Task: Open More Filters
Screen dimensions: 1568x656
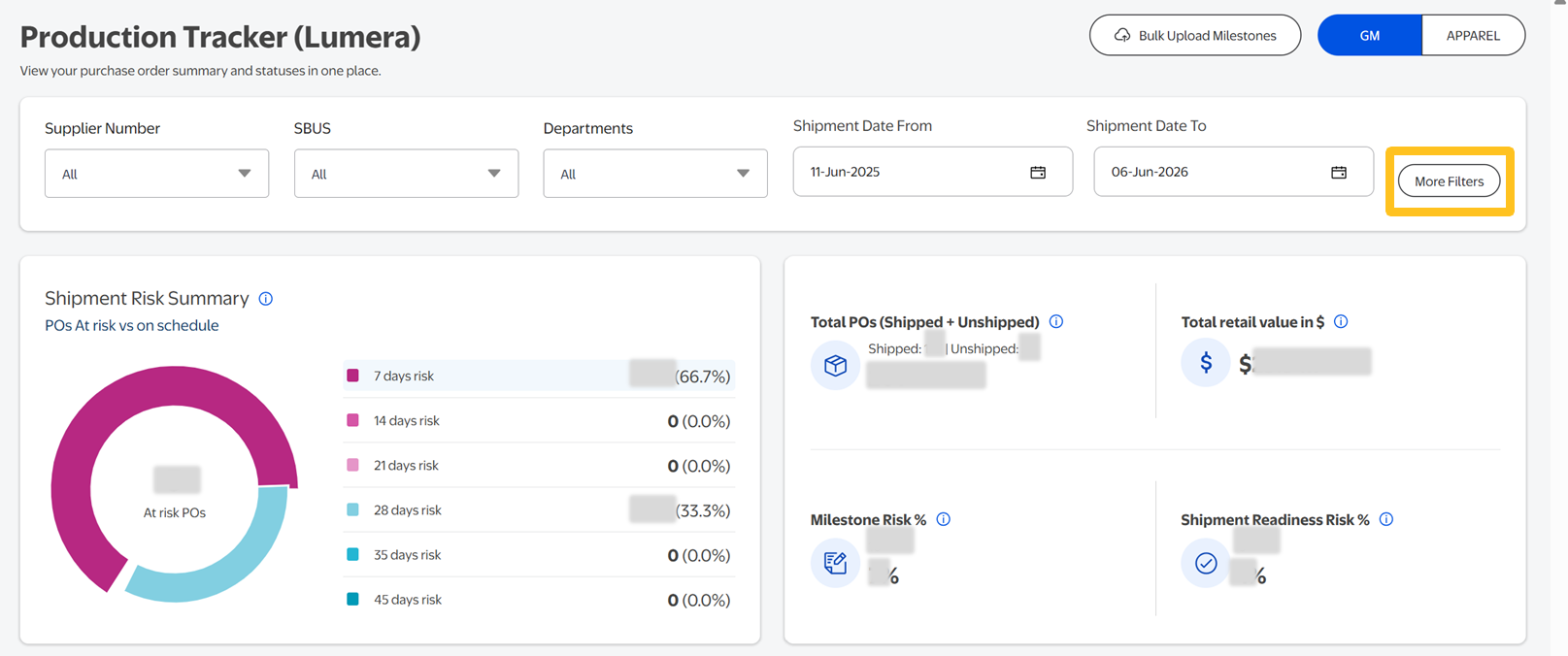Action: 1449,181
